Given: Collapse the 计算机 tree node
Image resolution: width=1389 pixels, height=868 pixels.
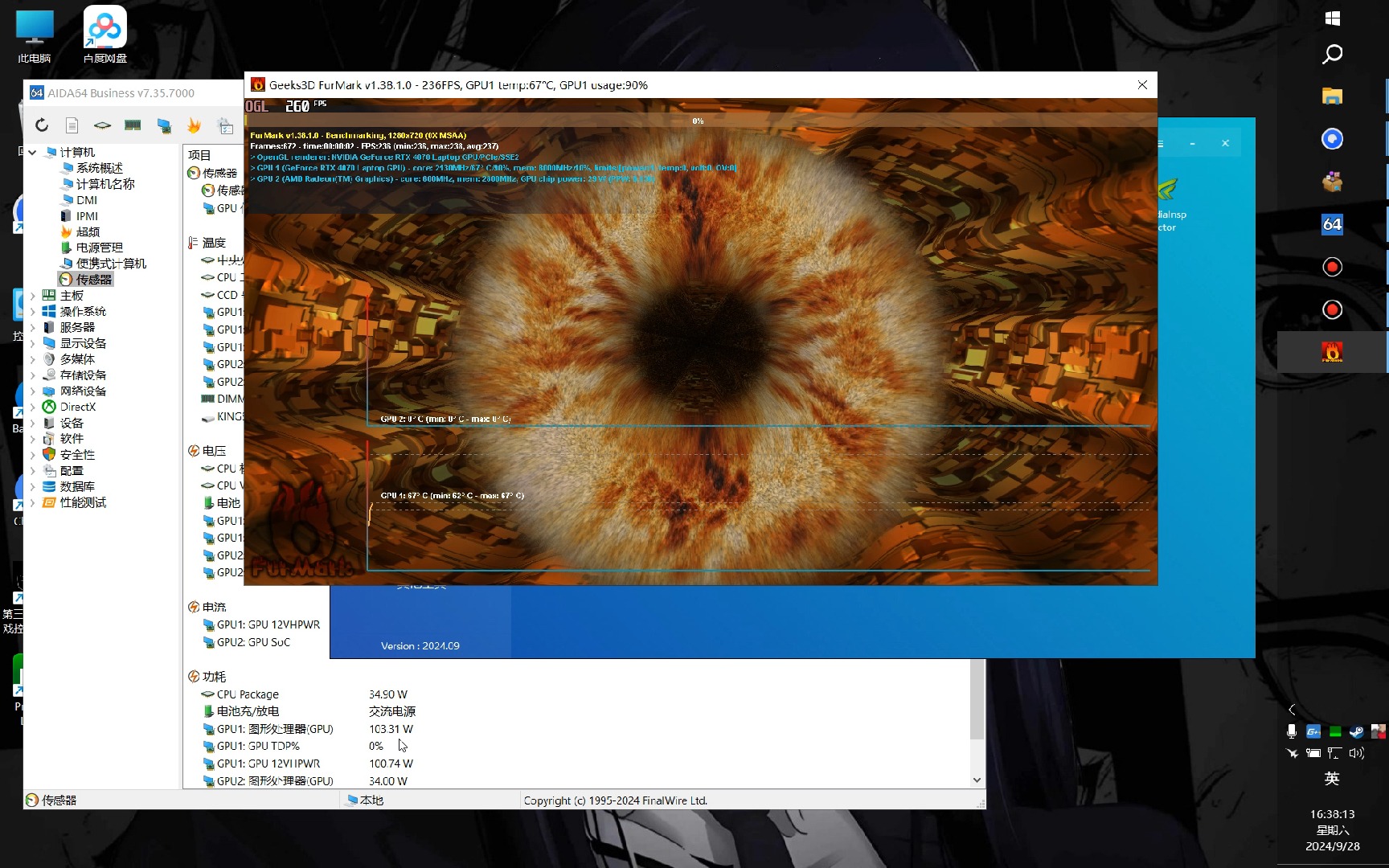Looking at the screenshot, I should click(x=32, y=152).
